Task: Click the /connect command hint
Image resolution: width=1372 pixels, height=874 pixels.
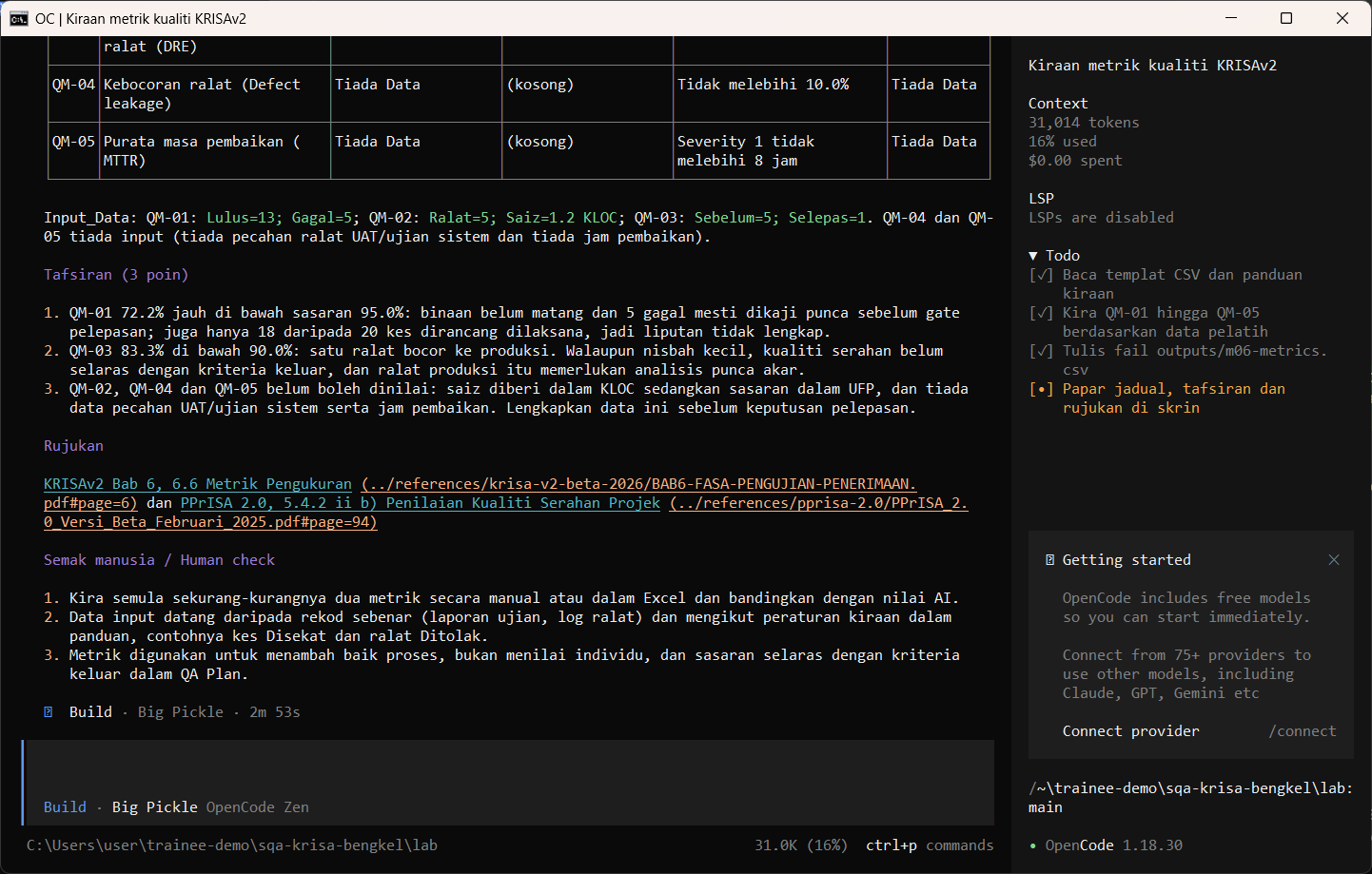Action: pyautogui.click(x=1302, y=731)
